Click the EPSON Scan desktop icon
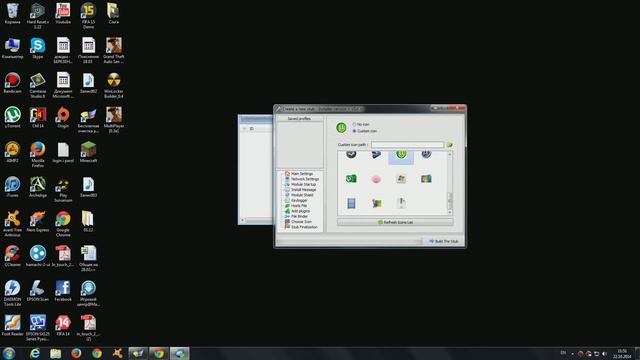640x360 pixels. (x=38, y=291)
